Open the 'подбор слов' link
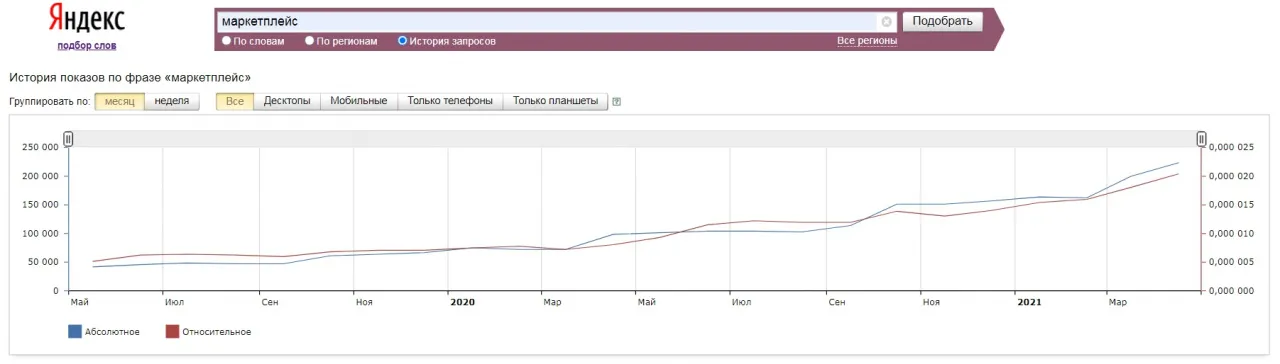1280x364 pixels. 87,45
